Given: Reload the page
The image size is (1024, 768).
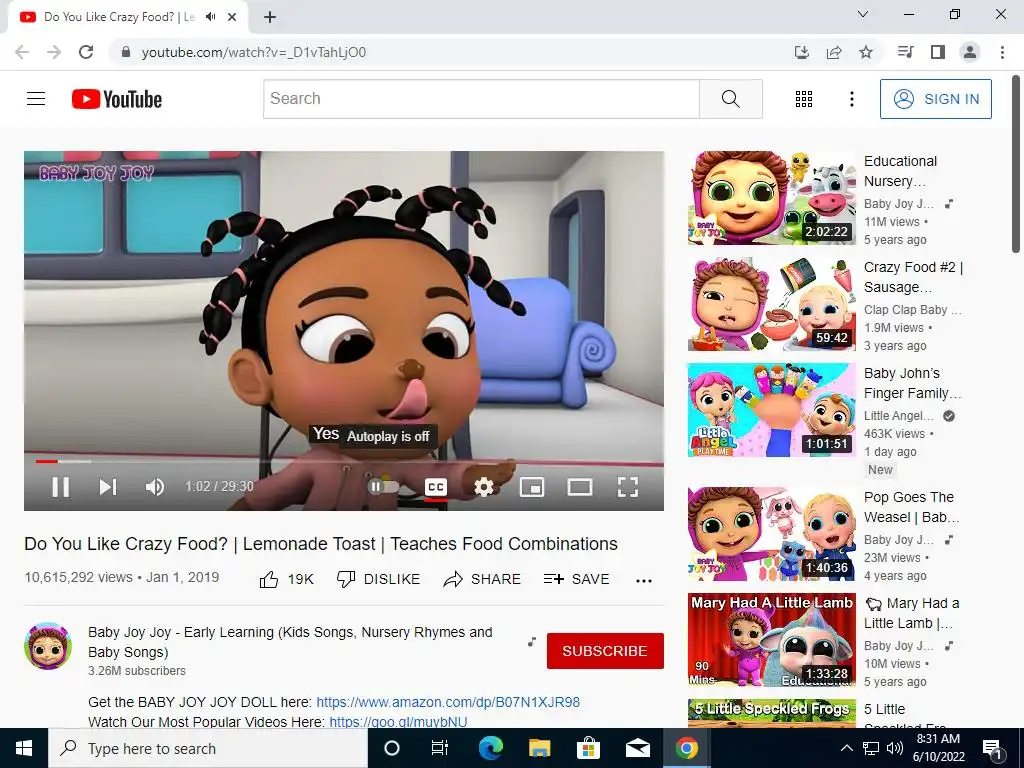Looking at the screenshot, I should point(86,52).
